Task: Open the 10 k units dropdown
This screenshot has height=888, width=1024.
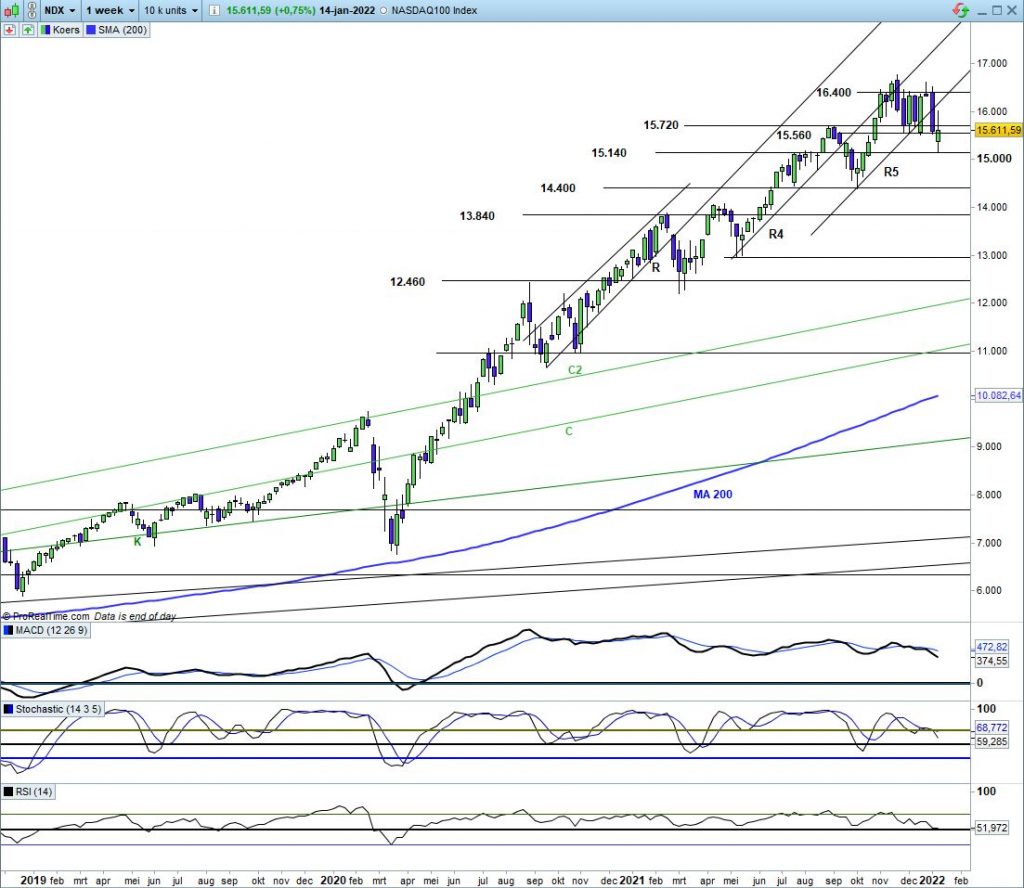Action: pyautogui.click(x=169, y=10)
